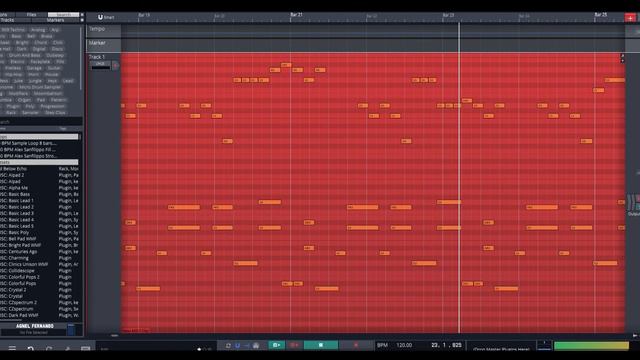Select the Centuries Ago preset
Image resolution: width=640 pixels, height=360 pixels.
pos(39,252)
